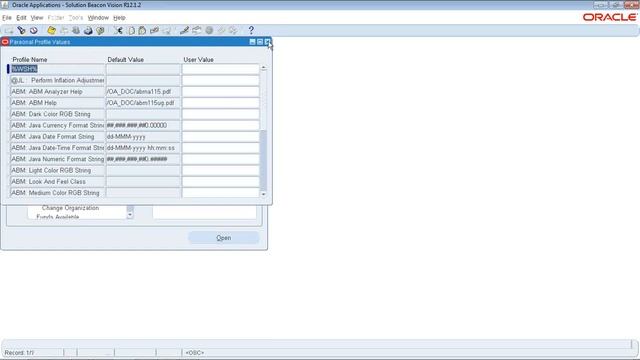Click User Value field for Dark Color RGB String

click(x=220, y=114)
